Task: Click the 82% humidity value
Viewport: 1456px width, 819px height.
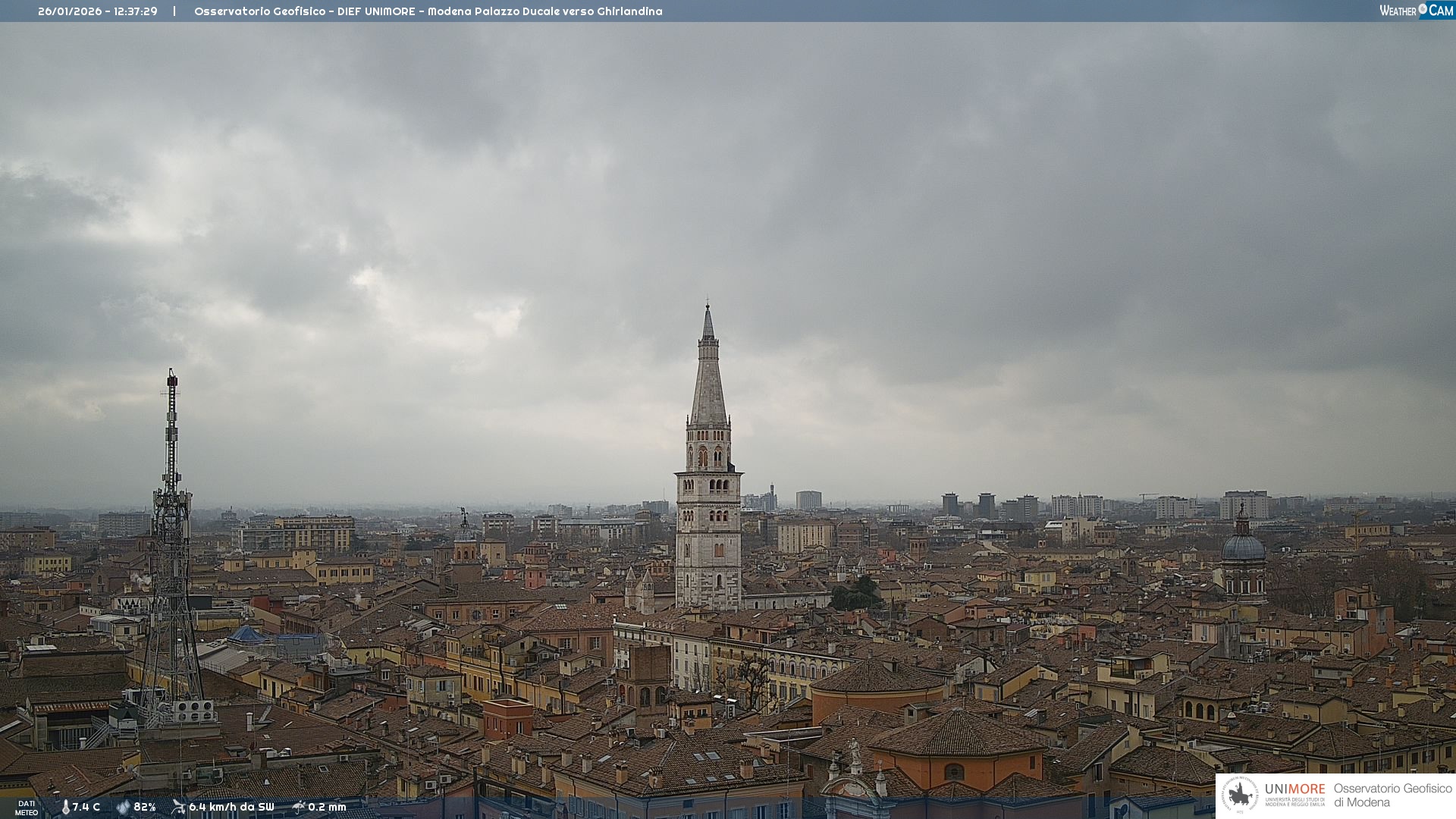Action: point(145,807)
